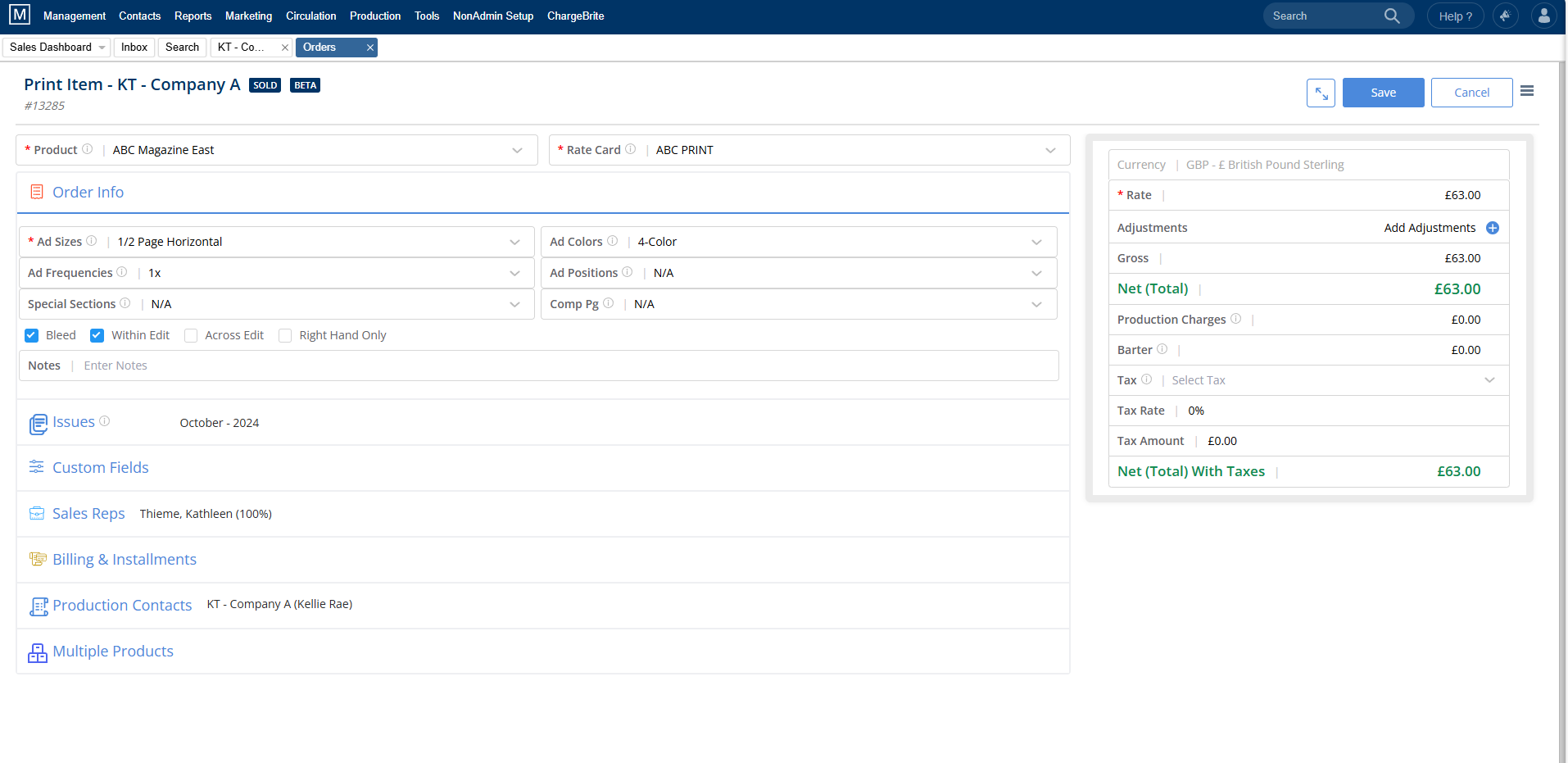
Task: Open the user profile icon
Action: [x=1543, y=16]
